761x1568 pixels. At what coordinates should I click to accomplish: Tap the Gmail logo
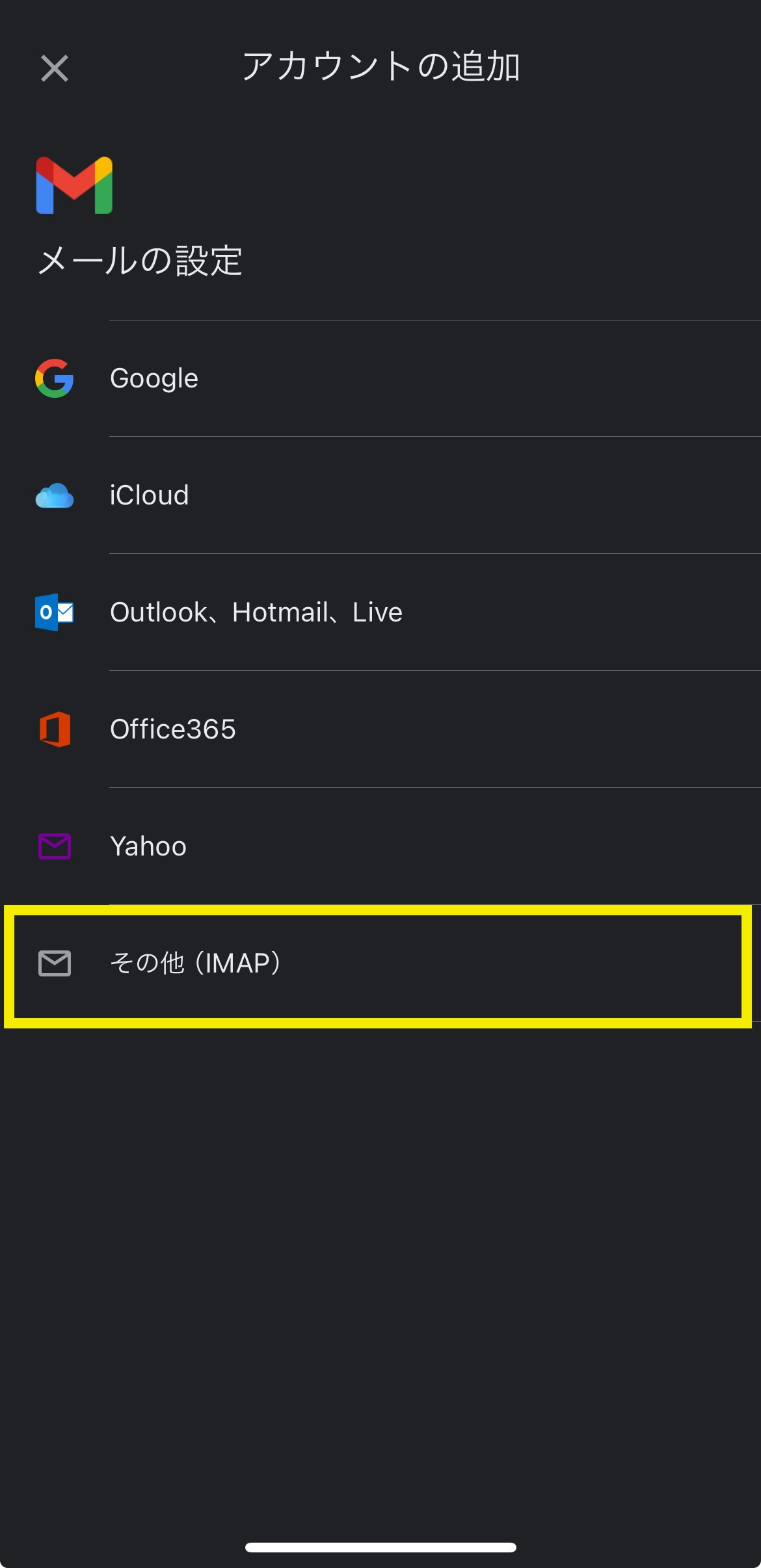click(x=74, y=185)
